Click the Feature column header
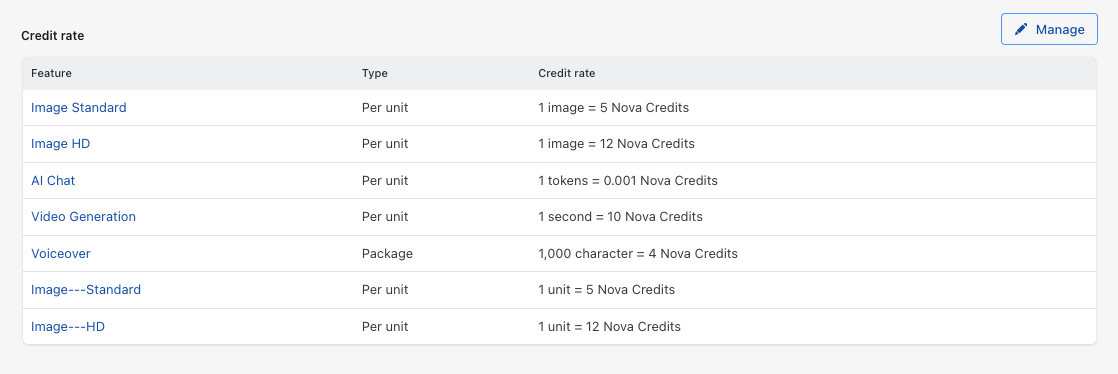1118x374 pixels. pyautogui.click(x=51, y=73)
